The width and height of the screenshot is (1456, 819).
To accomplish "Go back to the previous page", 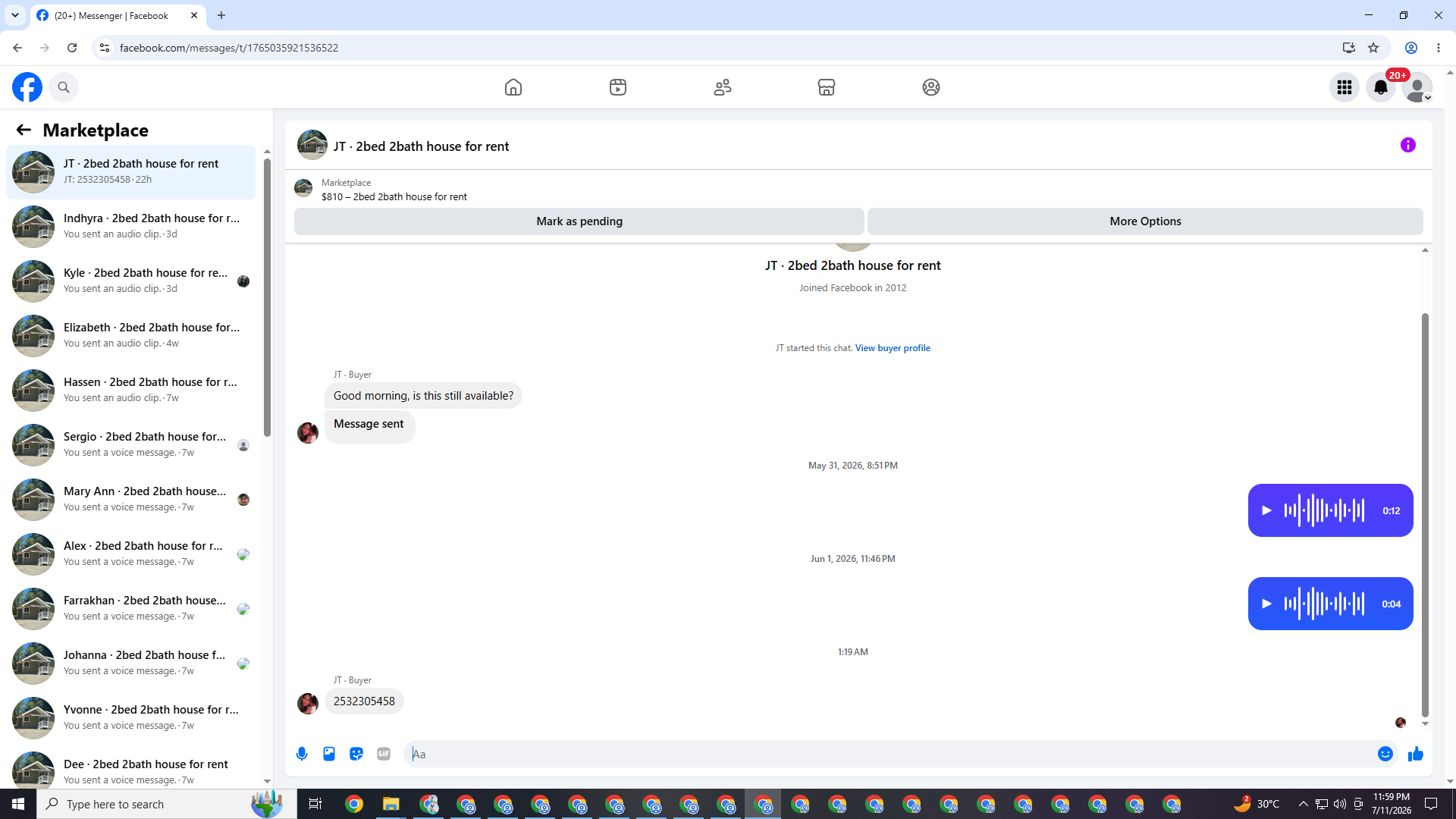I will pyautogui.click(x=17, y=48).
